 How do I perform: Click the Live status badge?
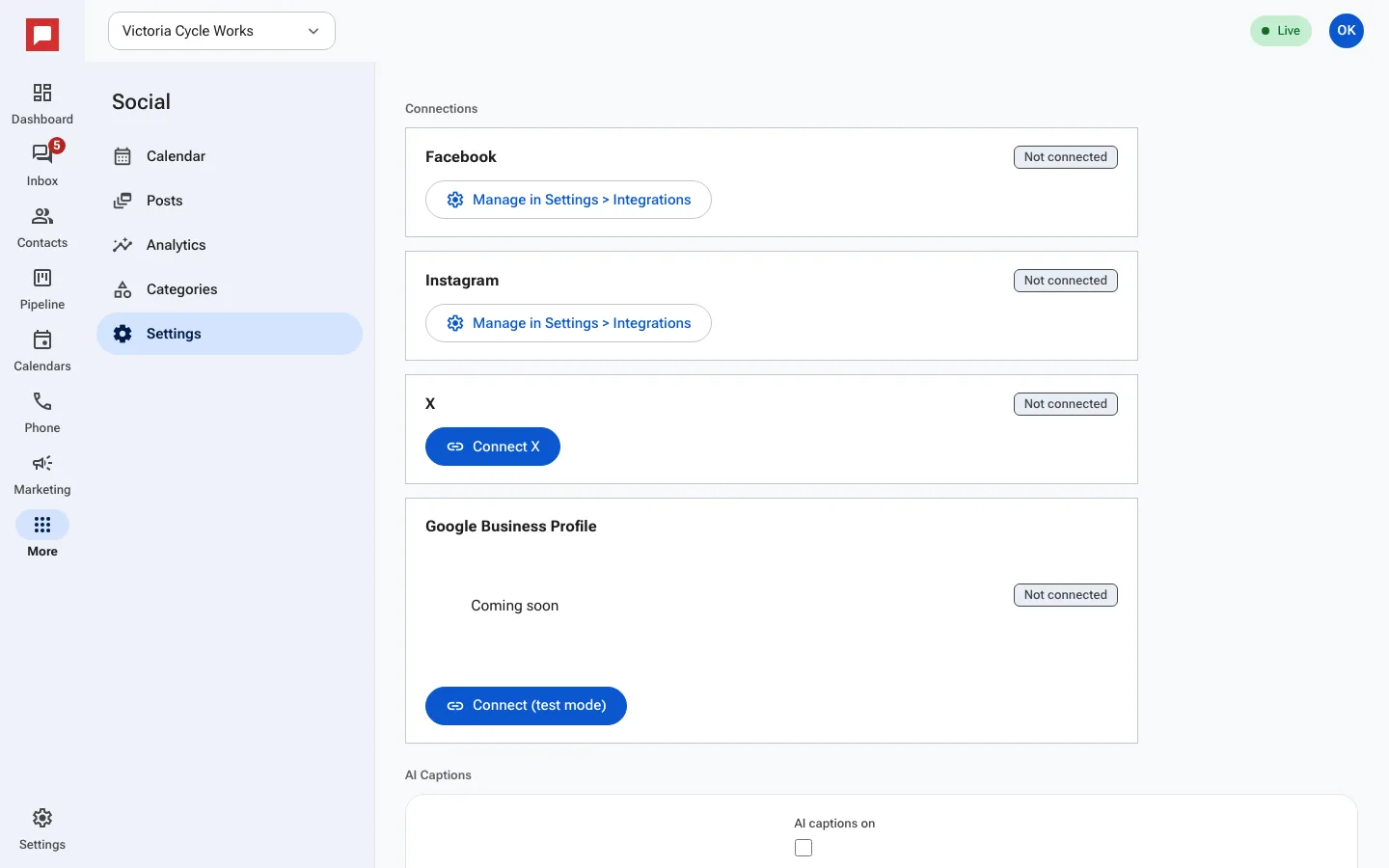[x=1281, y=31]
